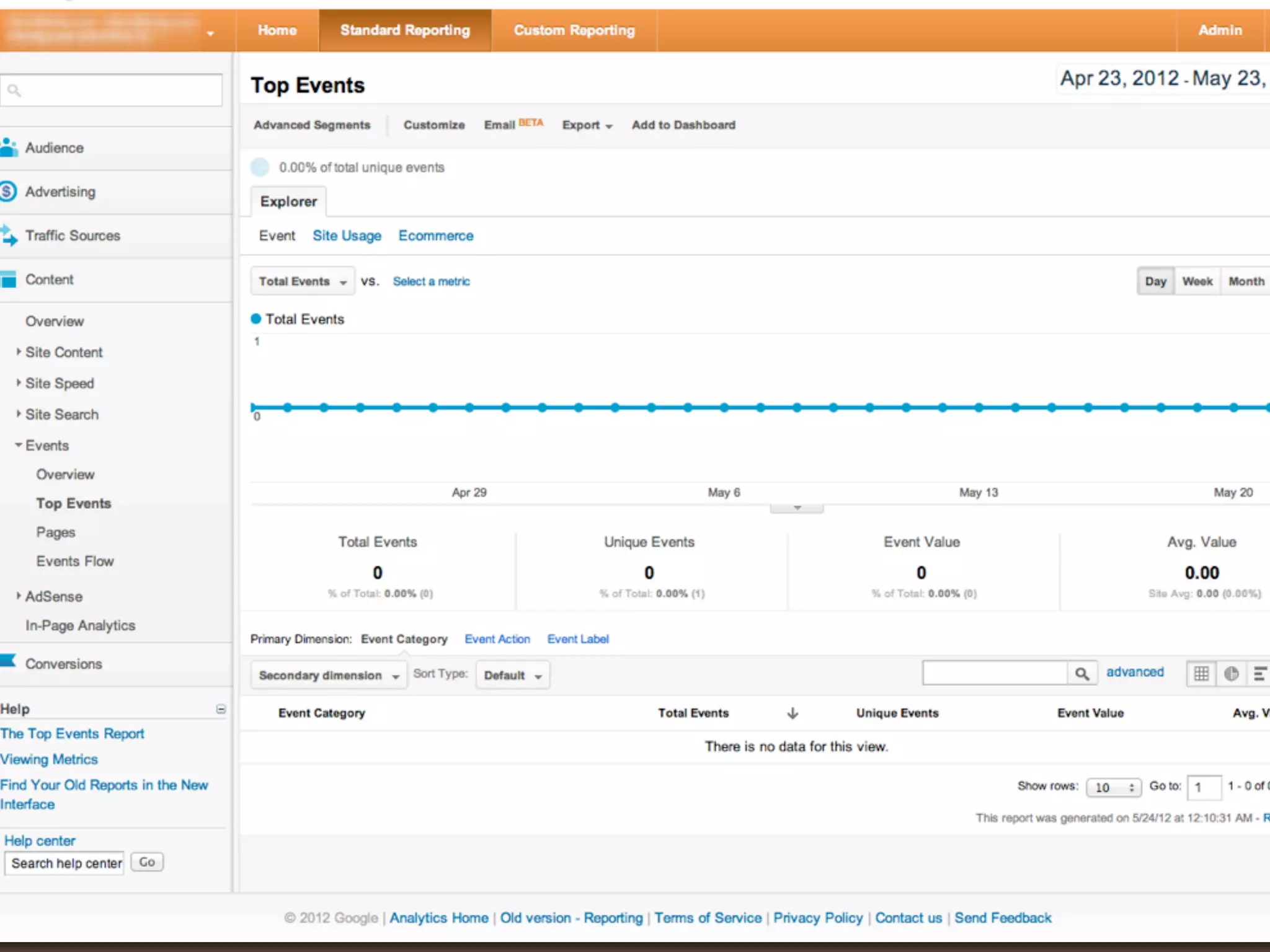Switch to the data table view icon
Viewport: 1270px width, 952px height.
[x=1201, y=674]
